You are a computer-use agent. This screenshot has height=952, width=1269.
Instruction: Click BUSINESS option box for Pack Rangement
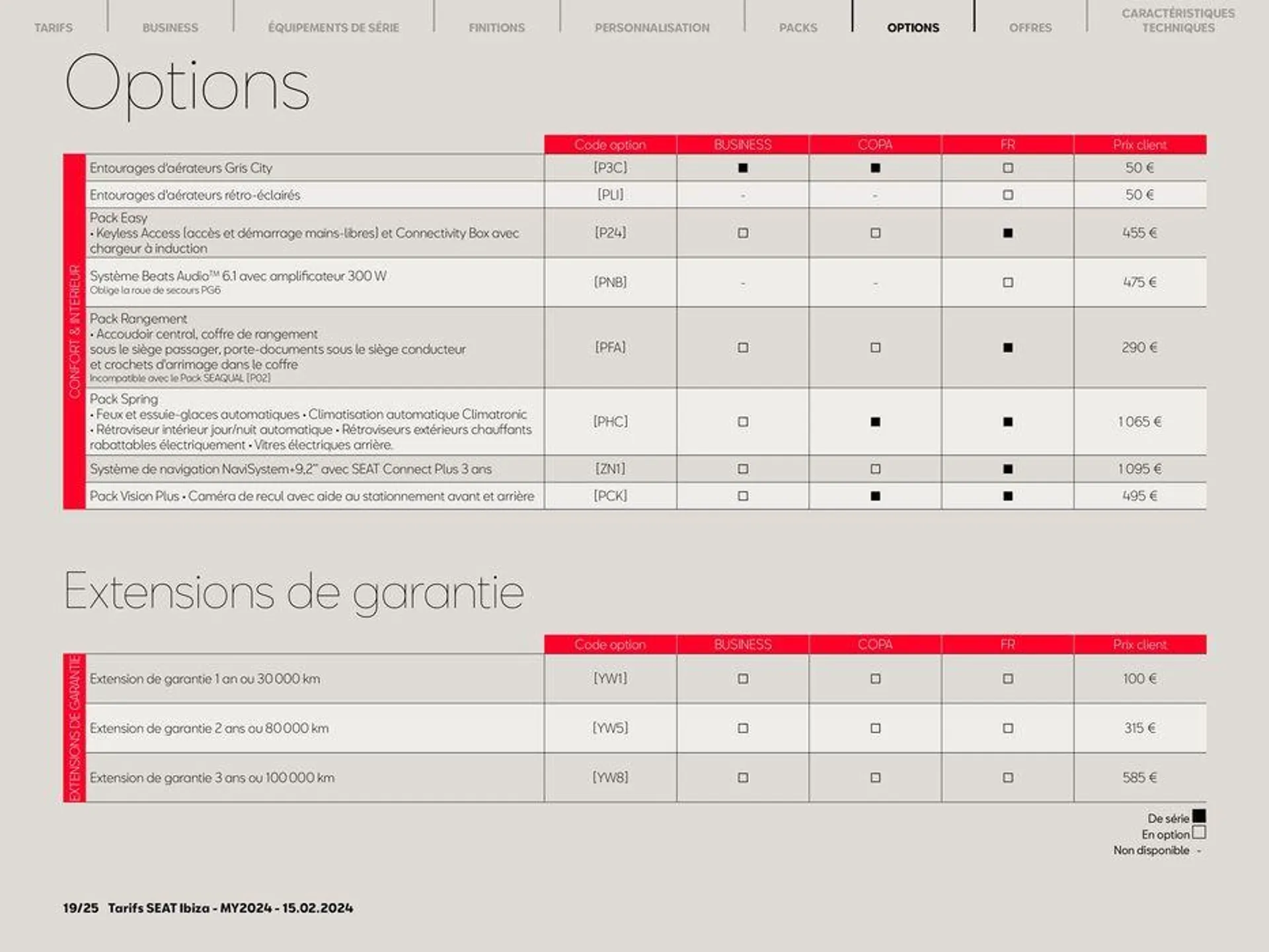tap(743, 348)
